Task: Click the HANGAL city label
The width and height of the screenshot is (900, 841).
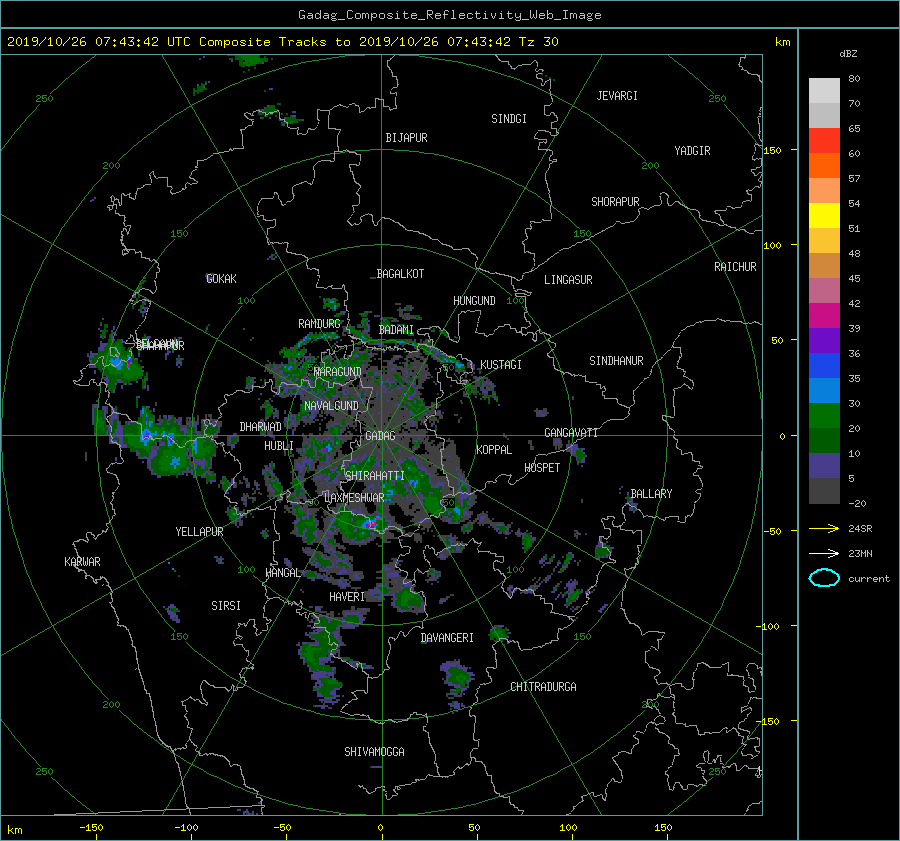Action: 283,573
